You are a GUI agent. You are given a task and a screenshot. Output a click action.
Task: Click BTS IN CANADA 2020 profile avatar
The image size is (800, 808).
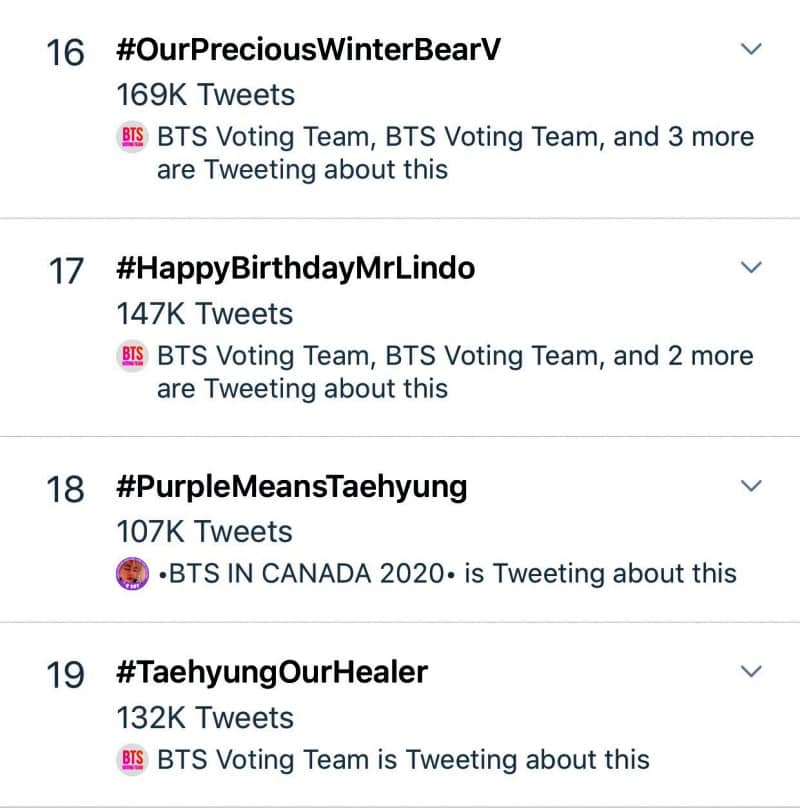(x=133, y=574)
